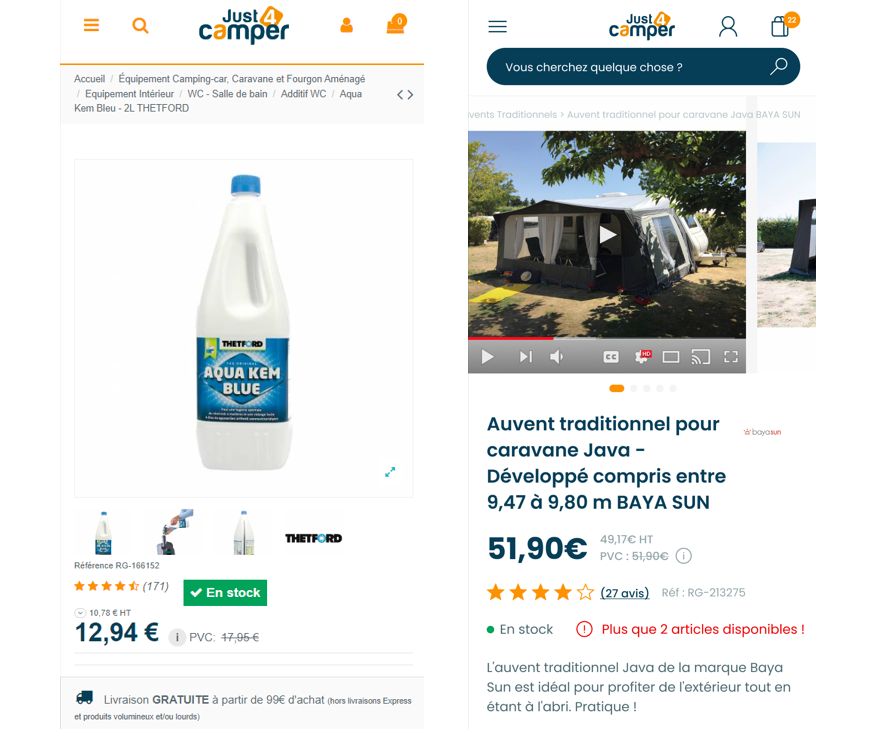Screen dimensions: 869x729
Task: Toggle closed captions on the video
Action: coord(611,357)
